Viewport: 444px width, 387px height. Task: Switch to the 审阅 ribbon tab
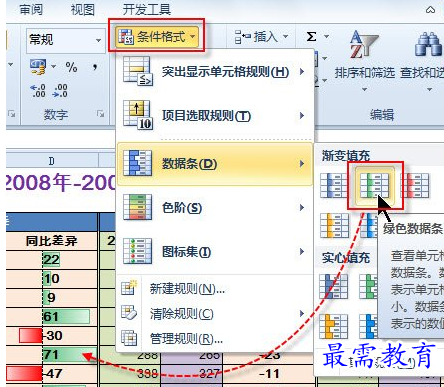[31, 9]
